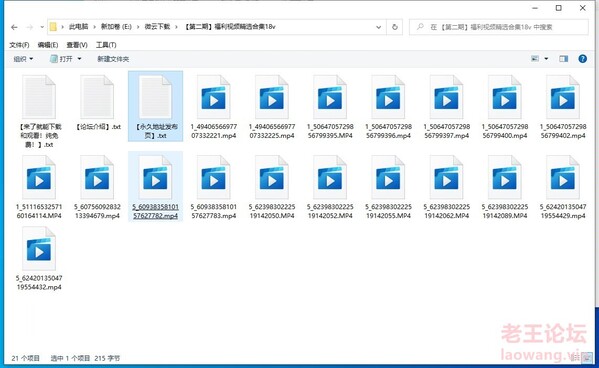Open the more view options dropdown arrow

tap(546, 58)
